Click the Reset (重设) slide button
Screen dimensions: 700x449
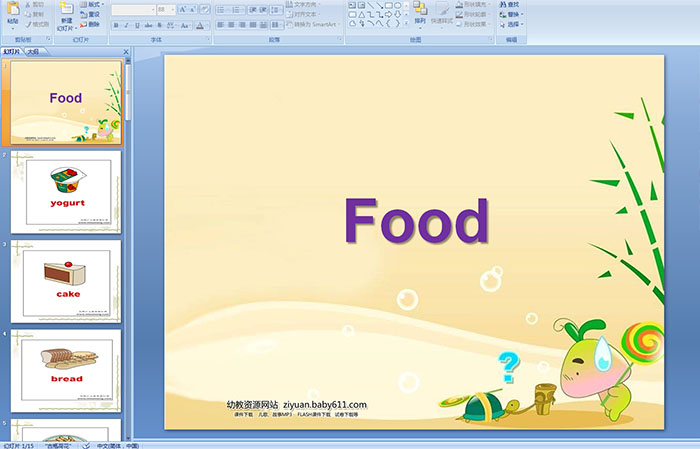coord(91,14)
